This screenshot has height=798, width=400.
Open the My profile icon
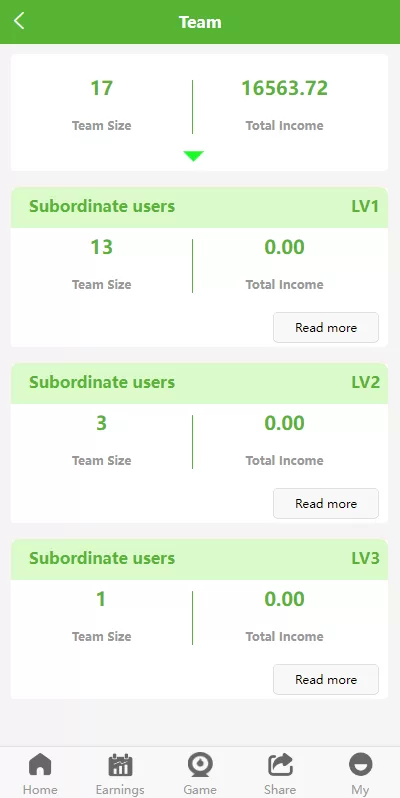[360, 765]
